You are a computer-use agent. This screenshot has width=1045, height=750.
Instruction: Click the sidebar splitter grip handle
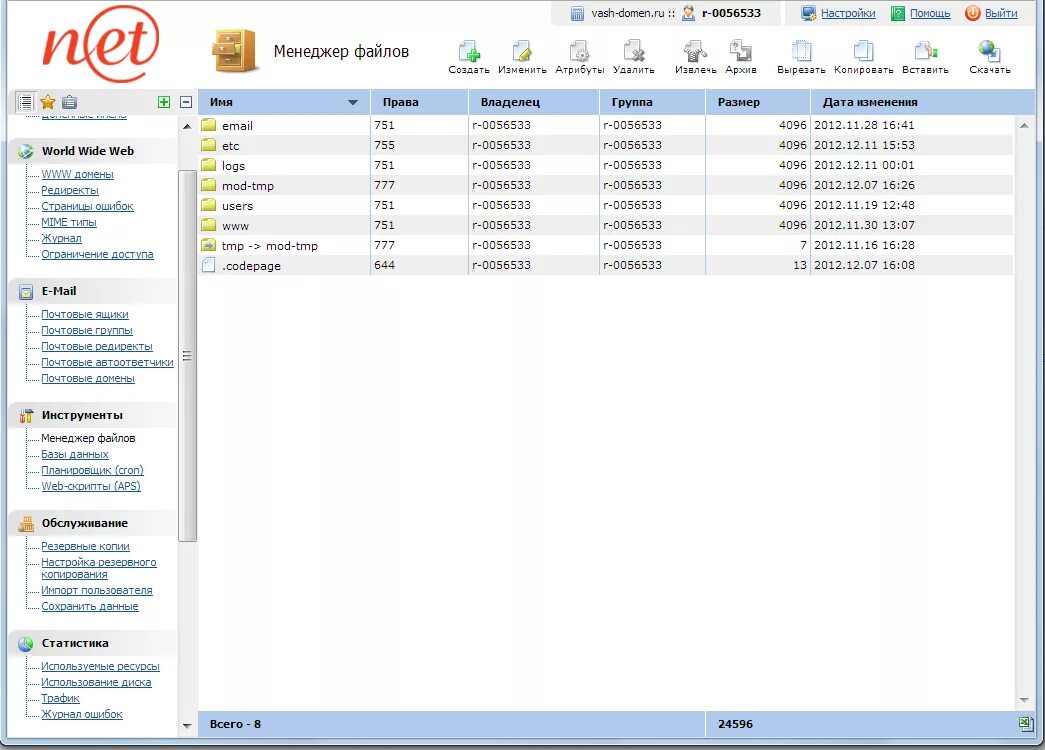click(x=187, y=355)
